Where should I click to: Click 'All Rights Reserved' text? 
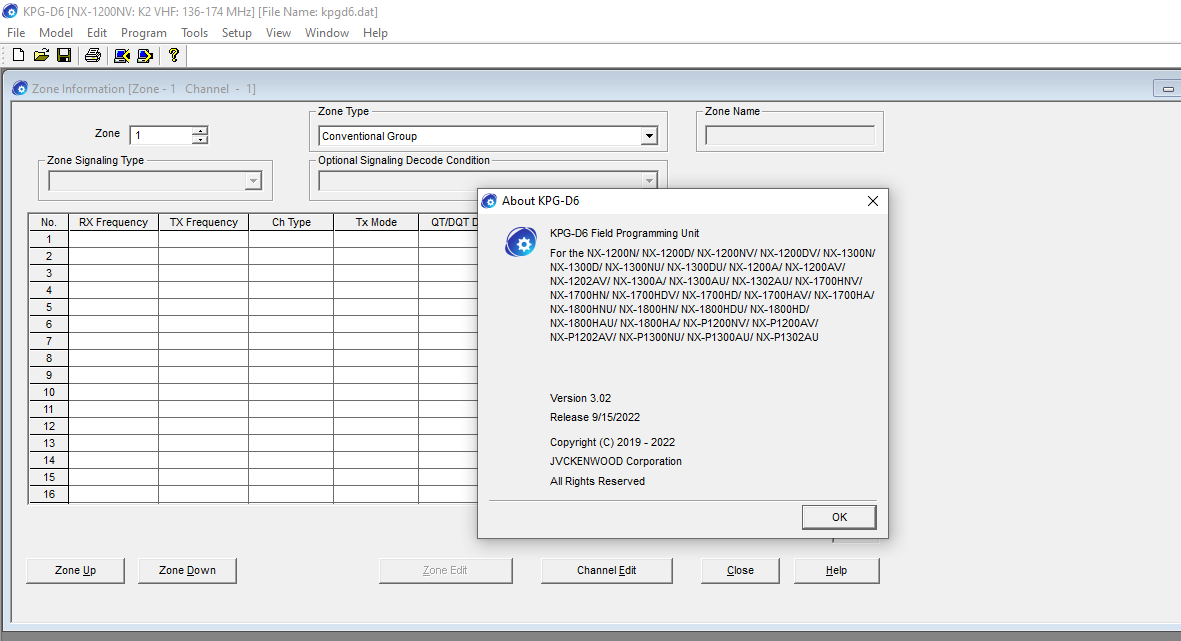coord(597,481)
